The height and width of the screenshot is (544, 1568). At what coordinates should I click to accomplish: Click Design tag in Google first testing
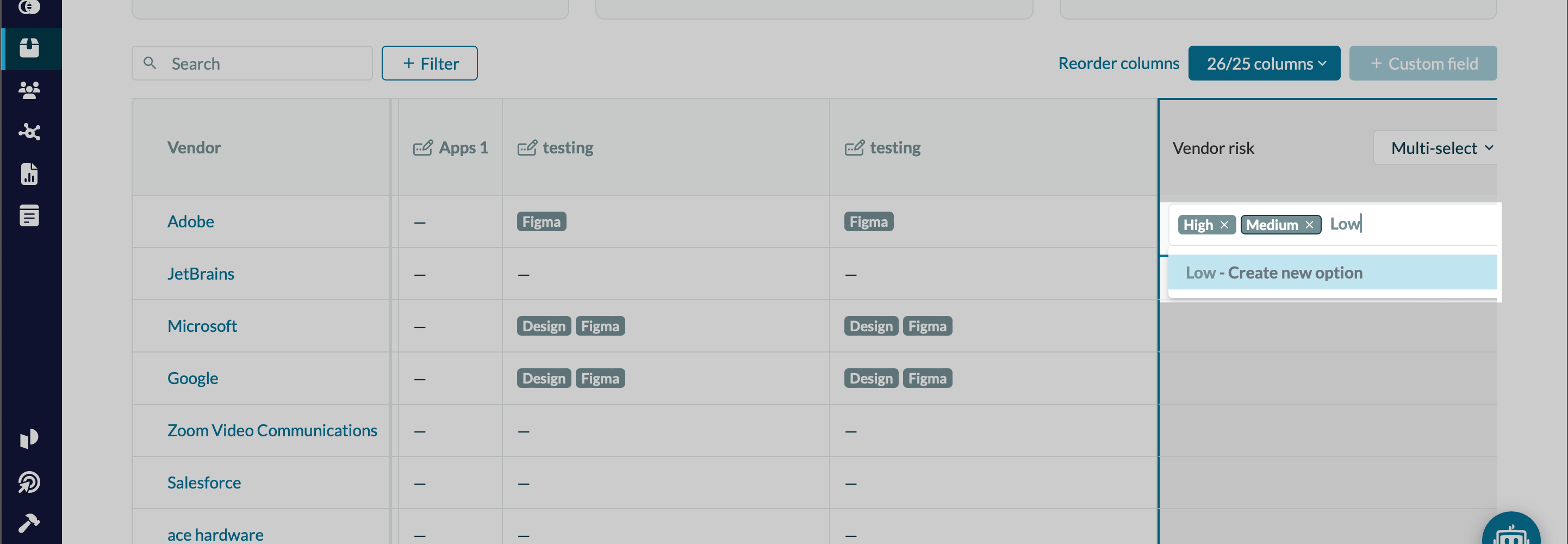tap(544, 378)
